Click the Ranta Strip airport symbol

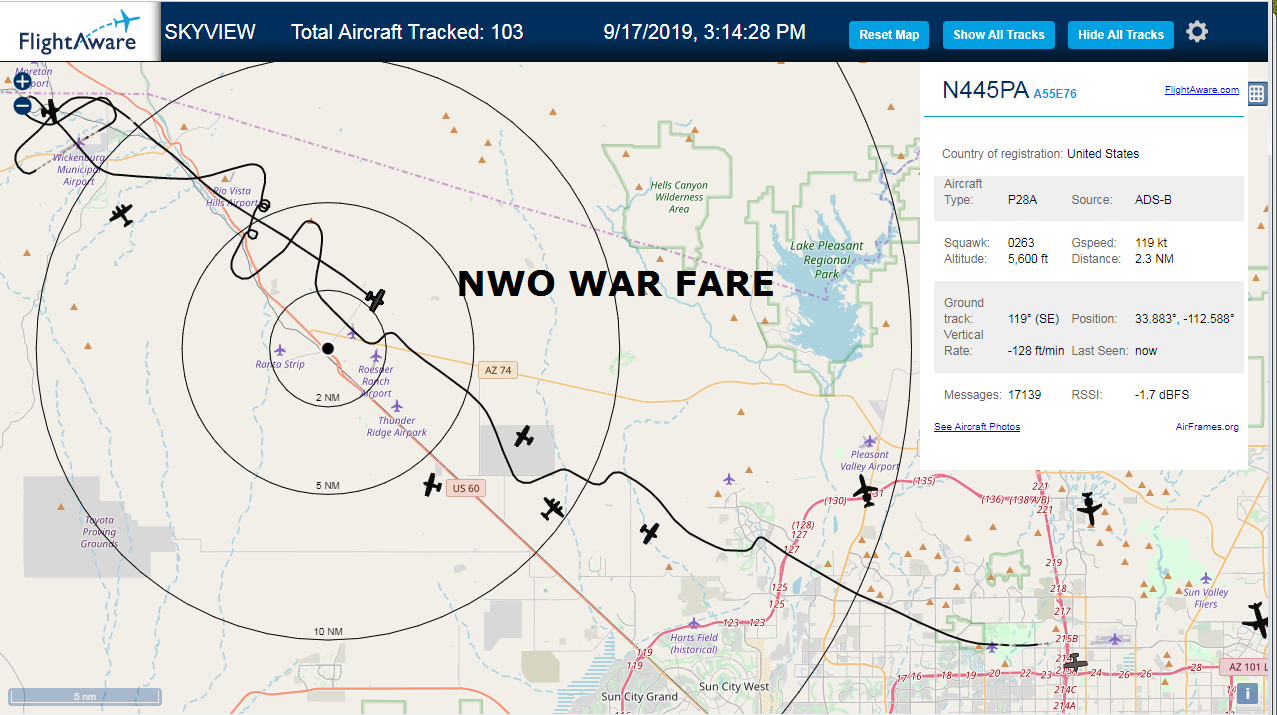click(280, 350)
